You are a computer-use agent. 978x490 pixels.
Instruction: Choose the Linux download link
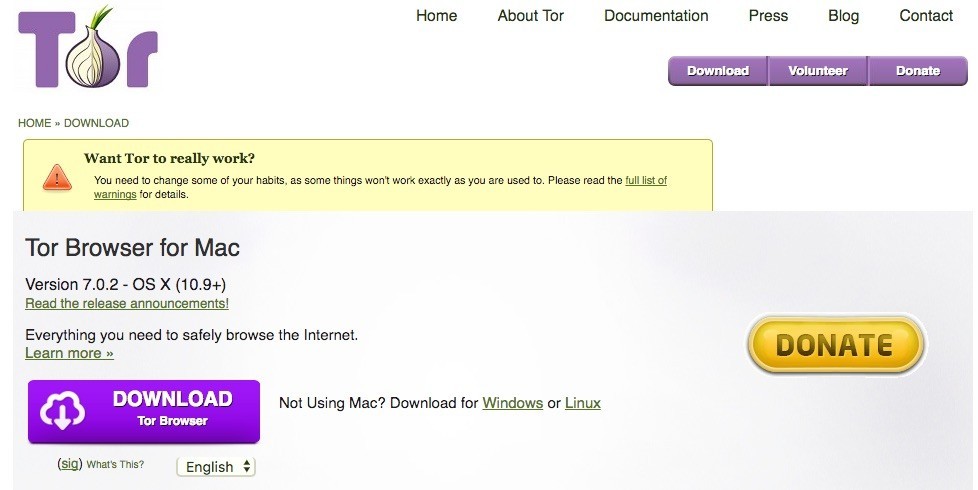[583, 403]
